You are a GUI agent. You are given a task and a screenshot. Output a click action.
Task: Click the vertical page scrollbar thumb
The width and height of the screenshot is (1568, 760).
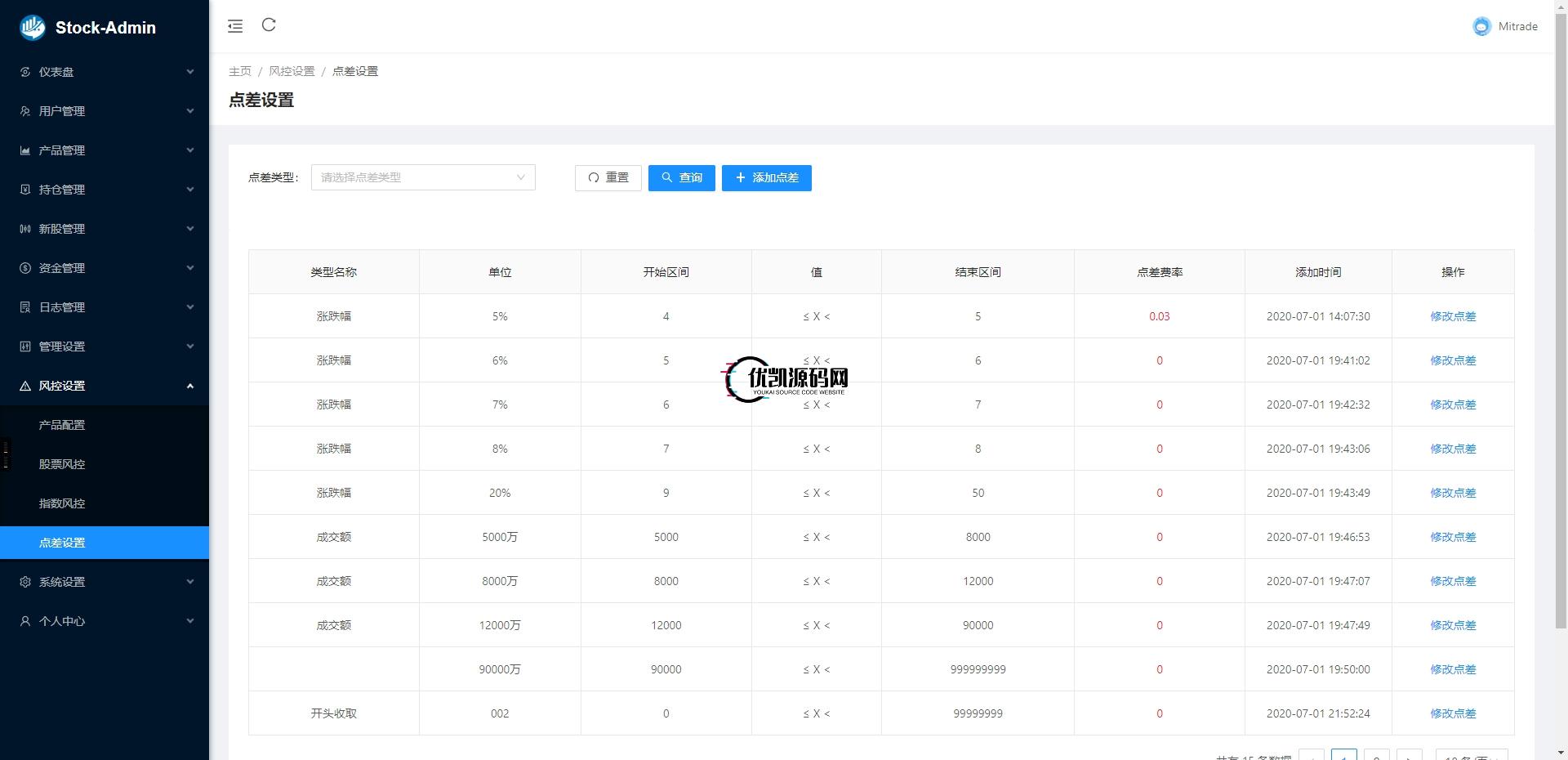[1561, 327]
